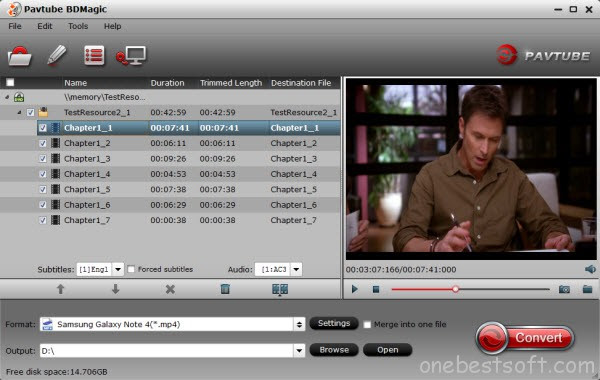Image resolution: width=600 pixels, height=380 pixels.
Task: Click the trash can clear-all icon
Action: (x=225, y=289)
